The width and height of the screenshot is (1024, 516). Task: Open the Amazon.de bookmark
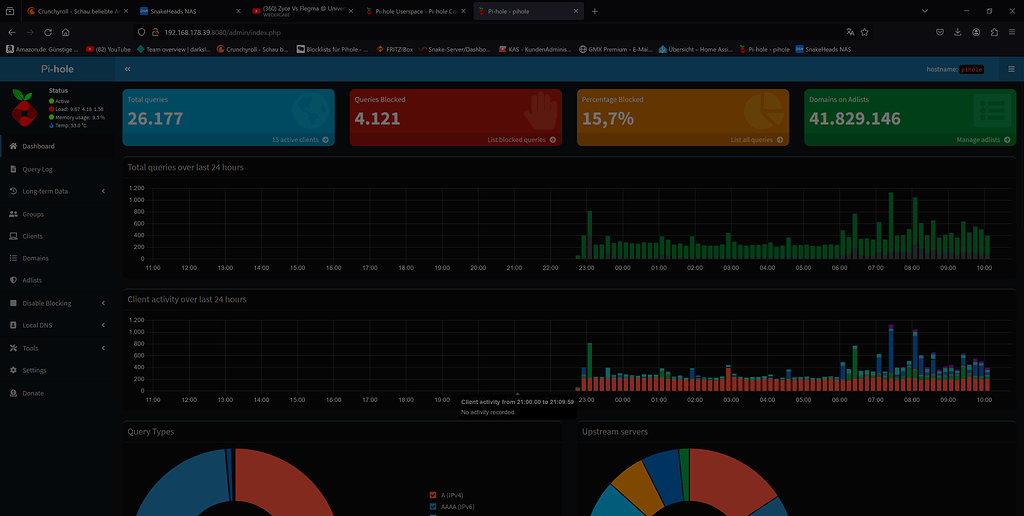[x=42, y=49]
